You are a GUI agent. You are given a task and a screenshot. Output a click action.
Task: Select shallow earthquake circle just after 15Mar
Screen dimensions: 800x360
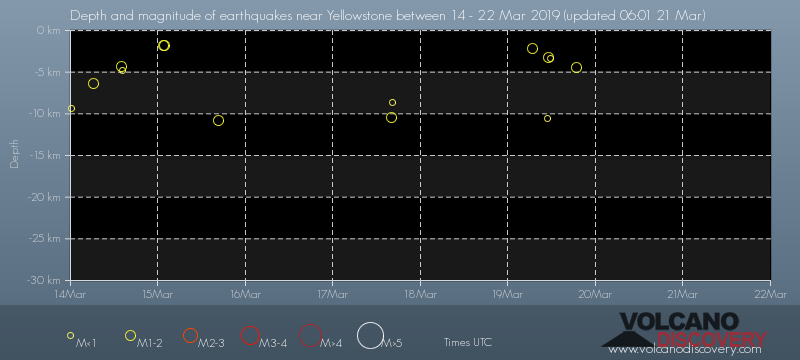164,45
